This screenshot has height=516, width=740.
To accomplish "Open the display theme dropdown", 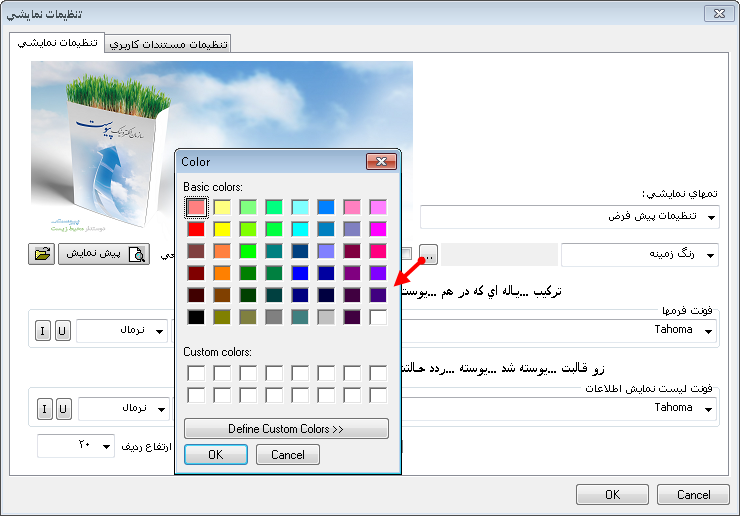I will click(x=711, y=217).
